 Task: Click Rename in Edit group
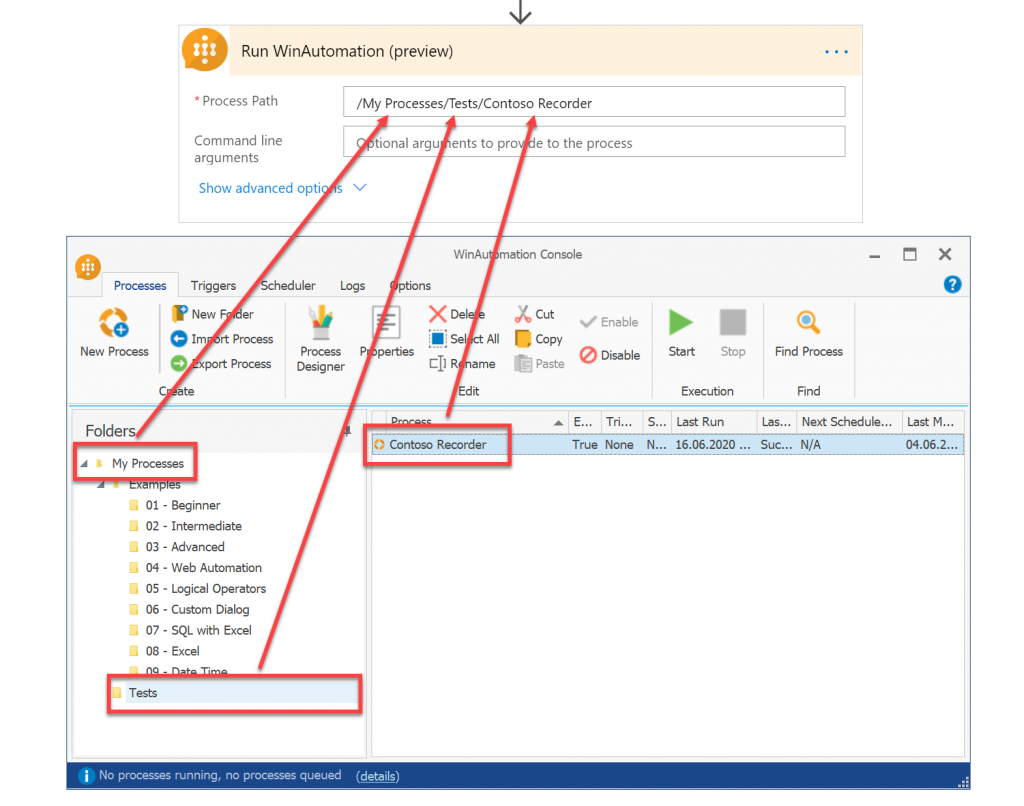point(462,364)
